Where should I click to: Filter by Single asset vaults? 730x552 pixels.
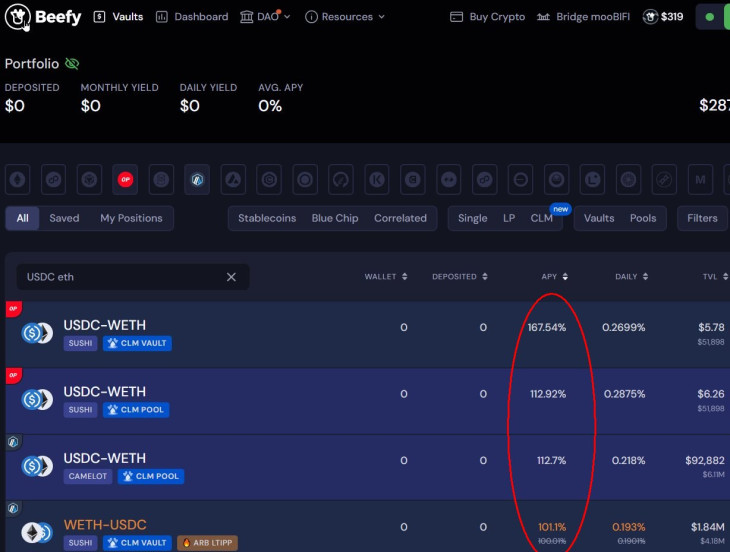point(473,218)
